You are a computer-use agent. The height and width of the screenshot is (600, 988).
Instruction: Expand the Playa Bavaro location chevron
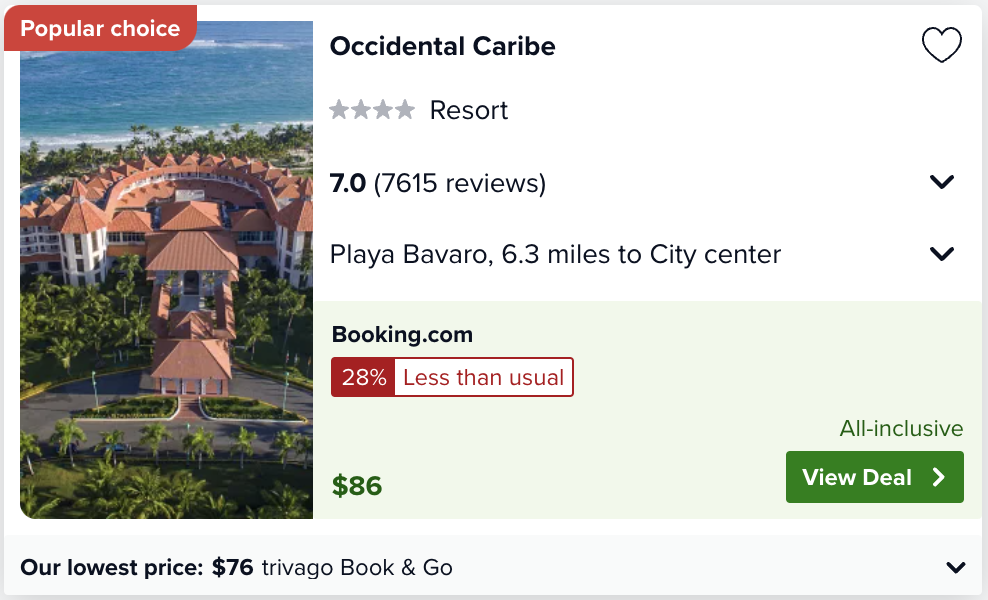point(941,254)
